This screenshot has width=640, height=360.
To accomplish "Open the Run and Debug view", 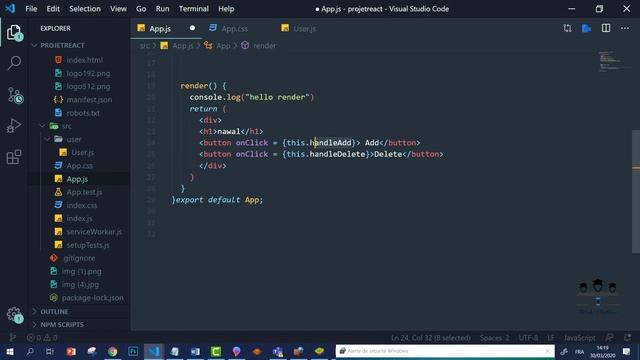I will tap(14, 126).
